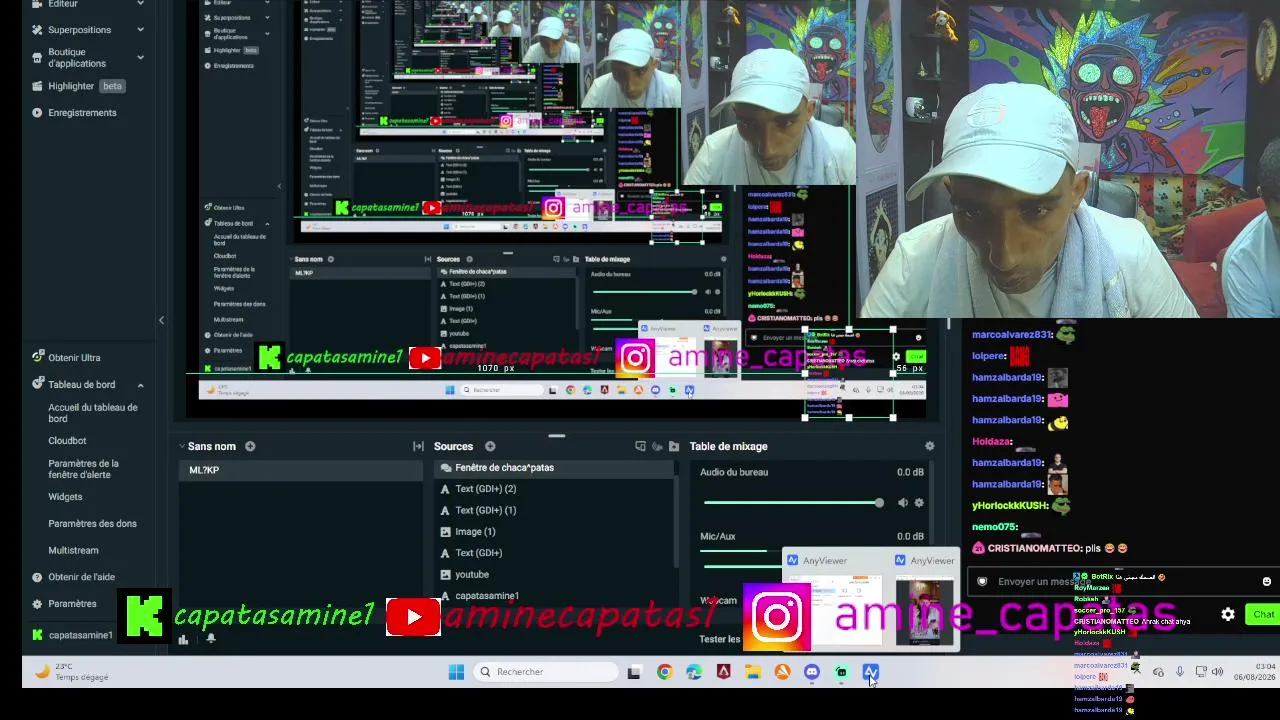The image size is (1280, 720).
Task: Click Obtenir Ultra link
Action: point(74,358)
